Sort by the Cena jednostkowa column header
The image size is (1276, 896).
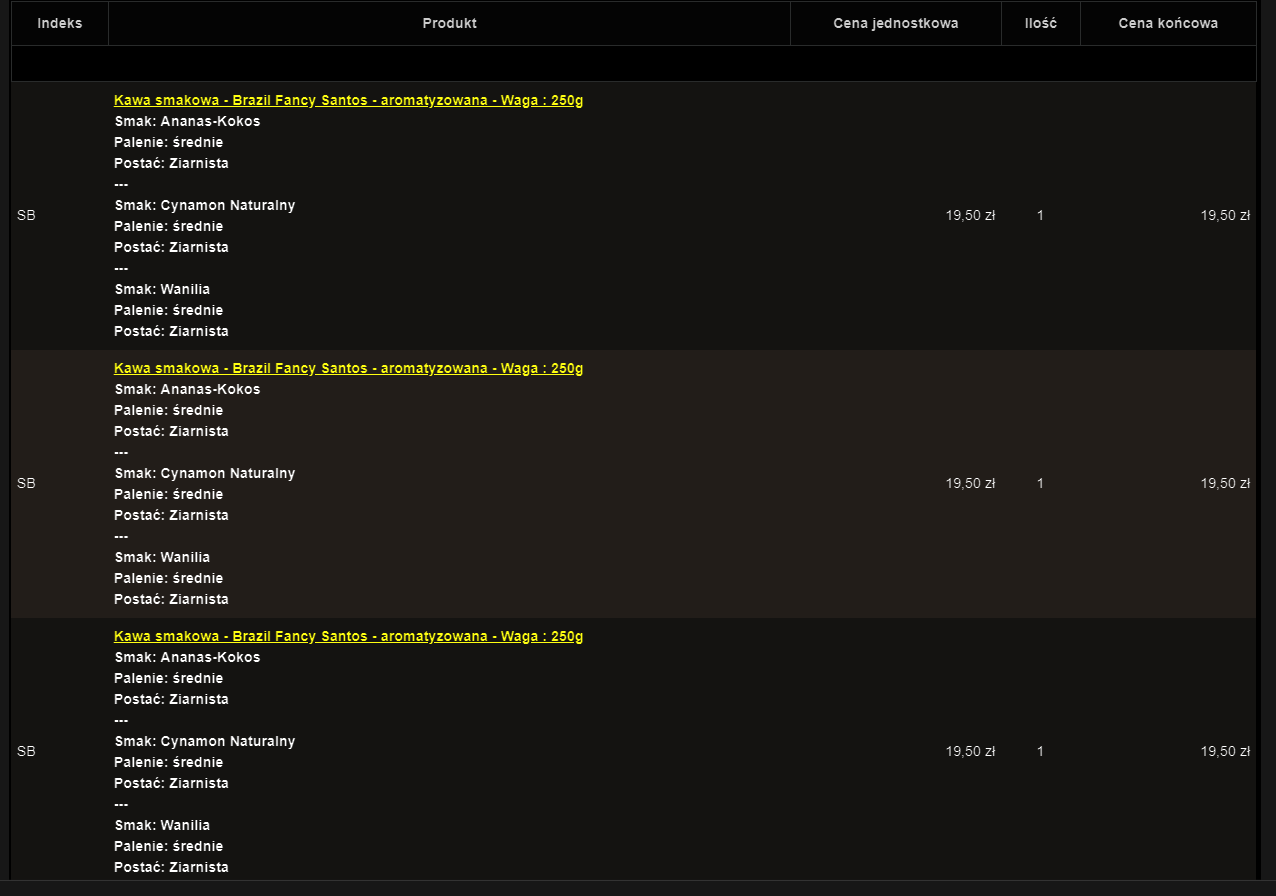[895, 22]
